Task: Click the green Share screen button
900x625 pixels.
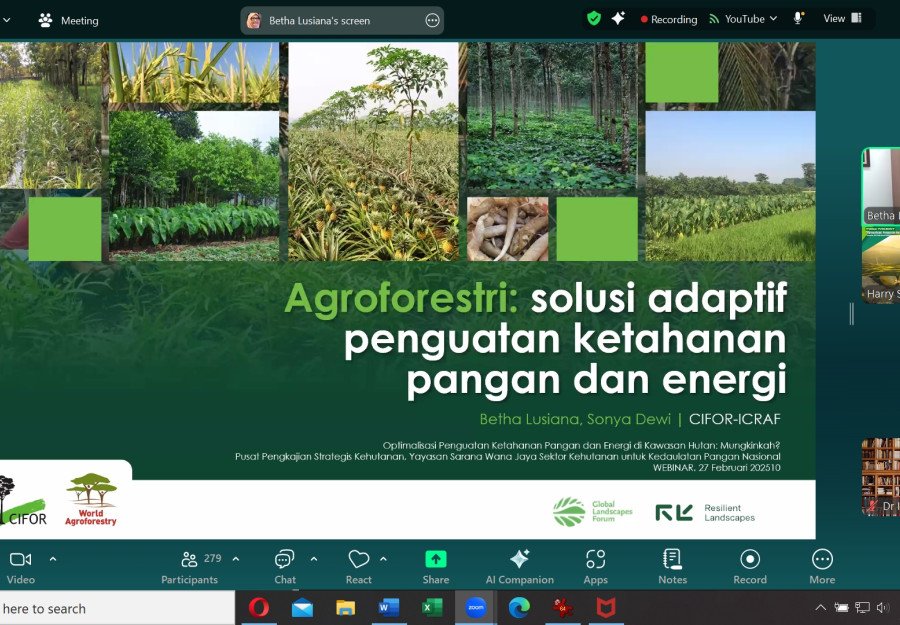Action: 435,566
